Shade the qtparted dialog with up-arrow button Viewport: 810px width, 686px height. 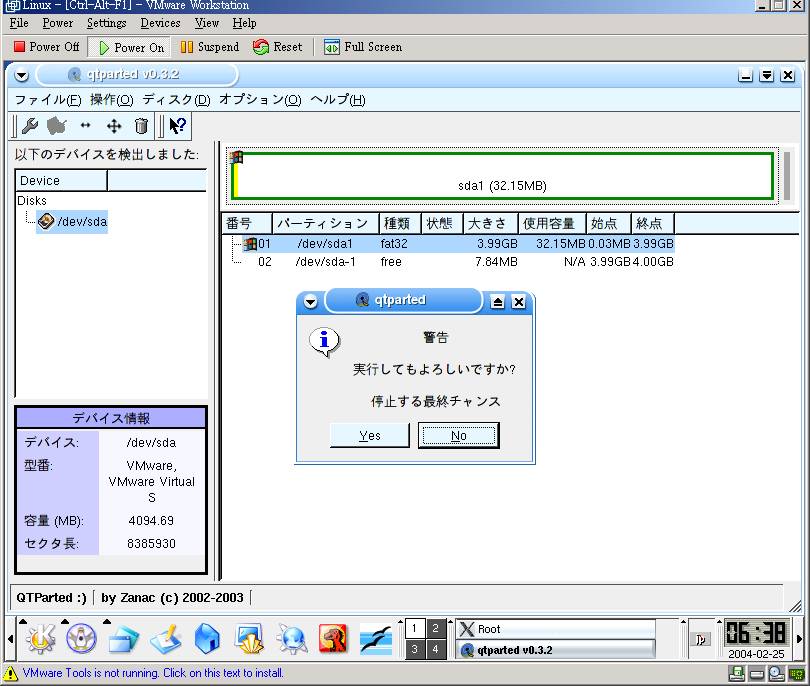tap(497, 302)
